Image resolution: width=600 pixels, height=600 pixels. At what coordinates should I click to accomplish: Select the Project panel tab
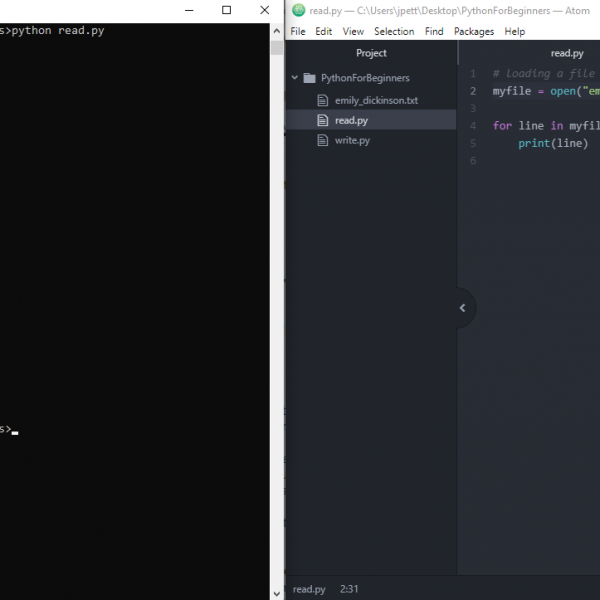click(371, 53)
